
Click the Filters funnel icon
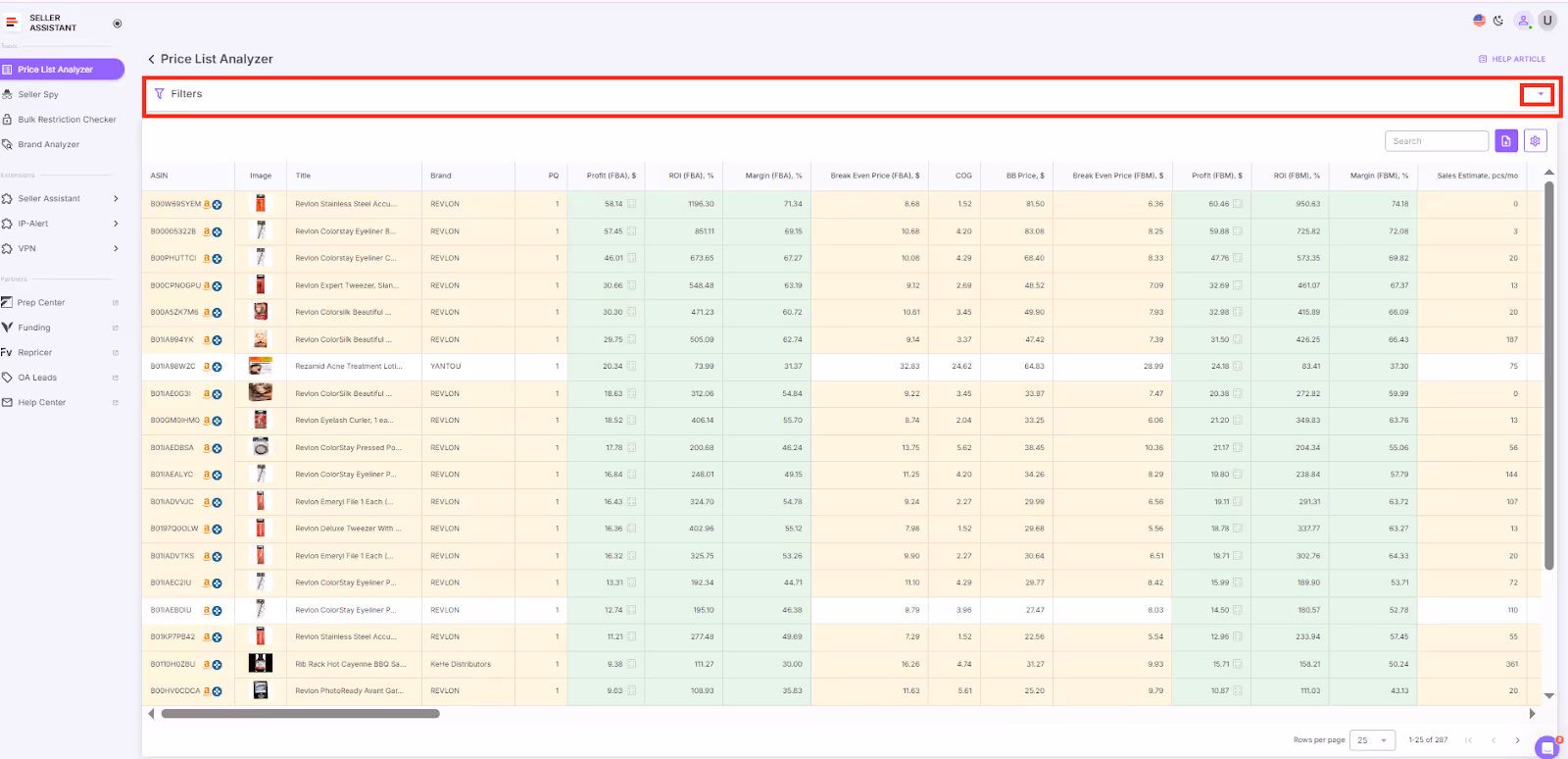[160, 94]
